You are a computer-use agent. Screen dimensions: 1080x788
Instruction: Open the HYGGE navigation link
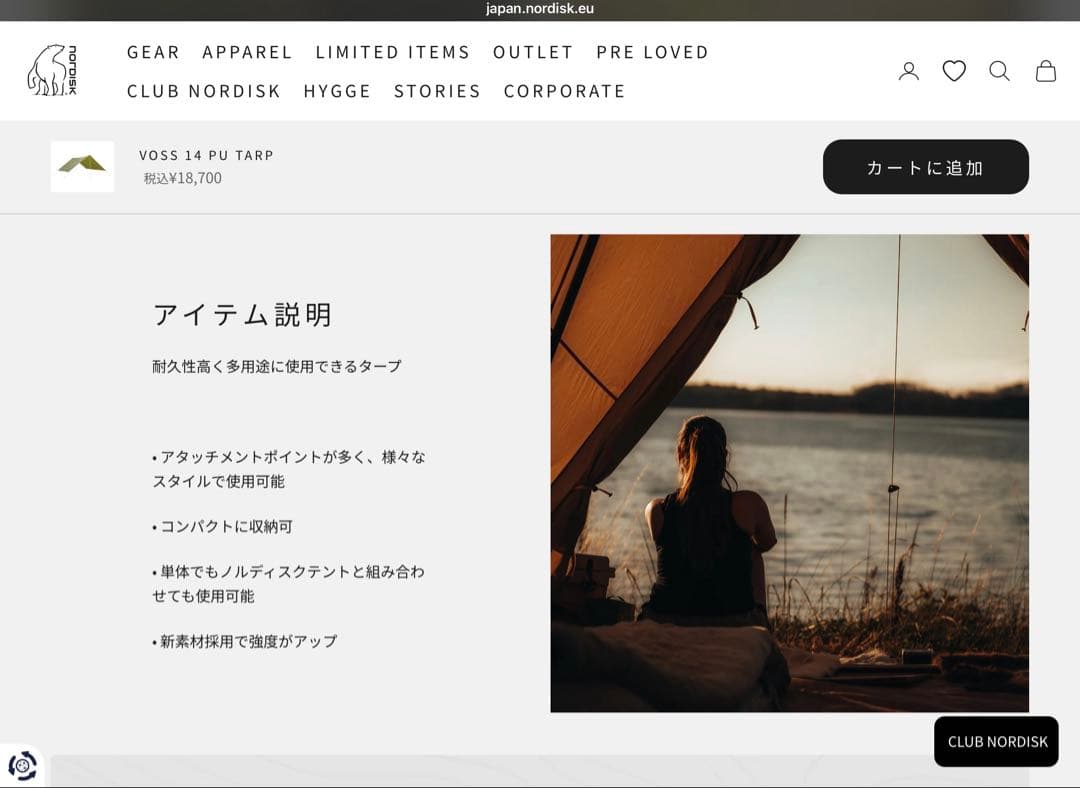tap(338, 91)
